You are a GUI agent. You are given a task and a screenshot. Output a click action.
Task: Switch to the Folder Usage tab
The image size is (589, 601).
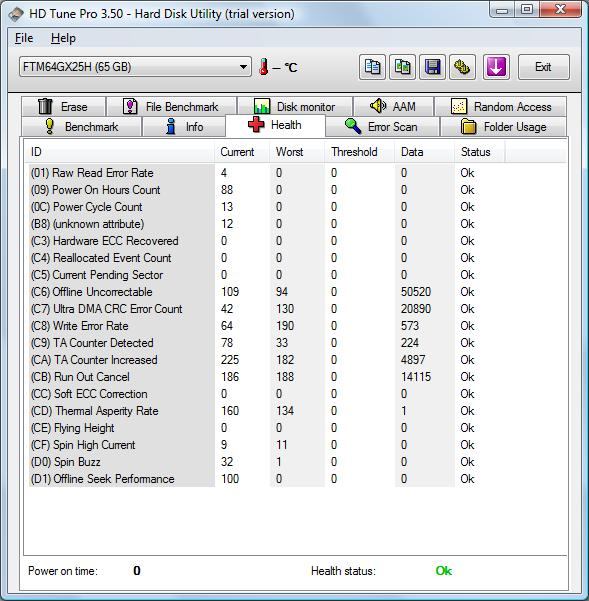tap(503, 126)
